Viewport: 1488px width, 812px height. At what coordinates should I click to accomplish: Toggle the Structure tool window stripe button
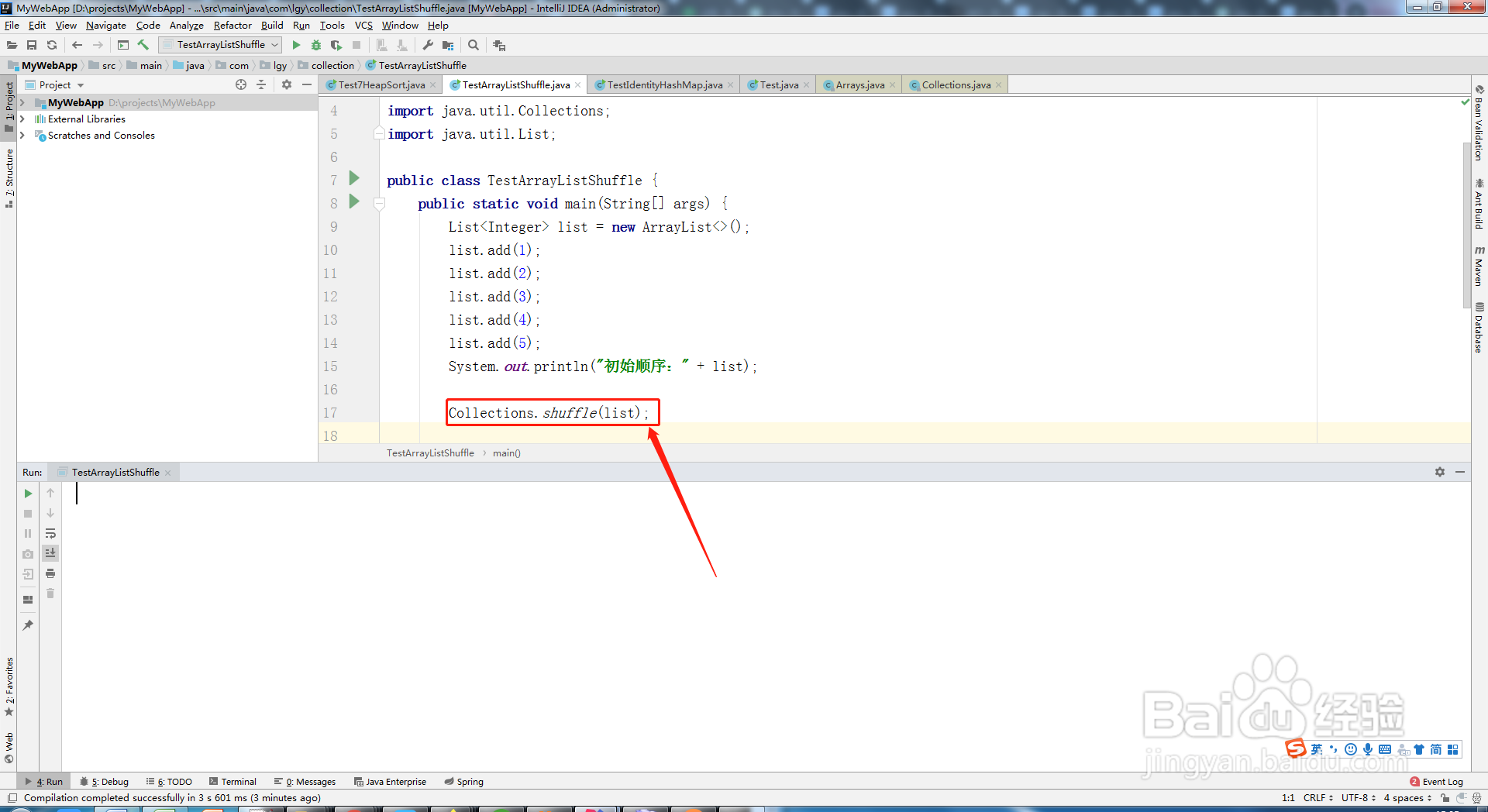point(9,179)
